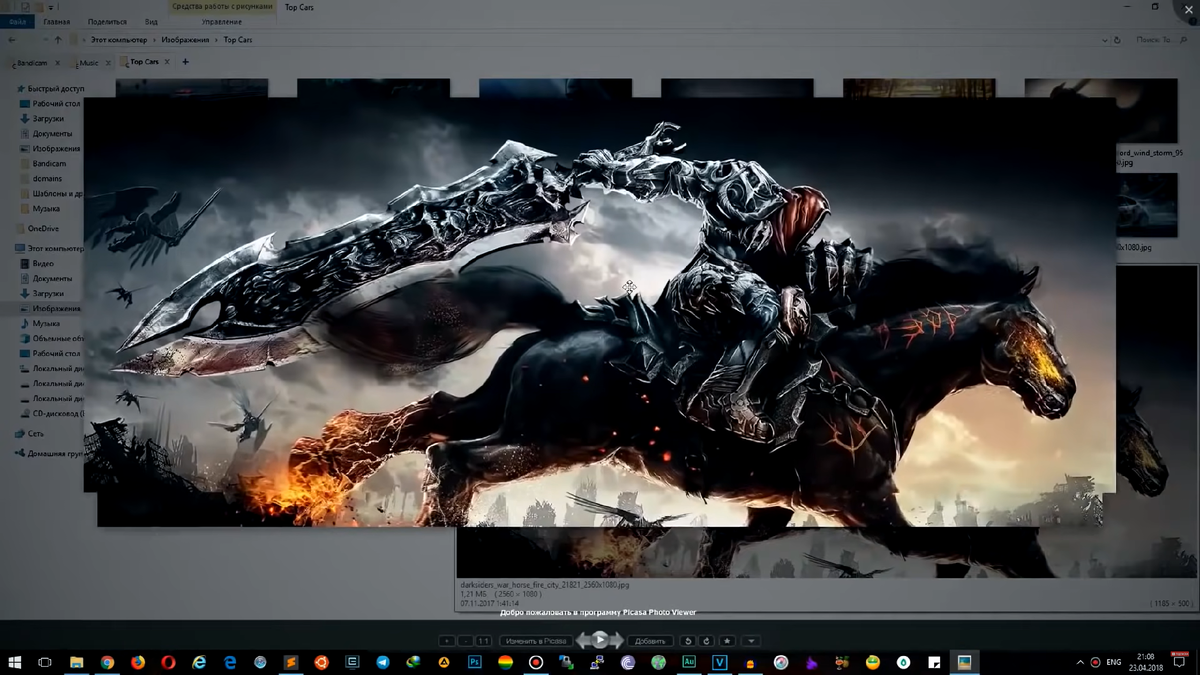The height and width of the screenshot is (675, 1200).
Task: Click the "Изменить в Picasa" button
Action: (536, 641)
